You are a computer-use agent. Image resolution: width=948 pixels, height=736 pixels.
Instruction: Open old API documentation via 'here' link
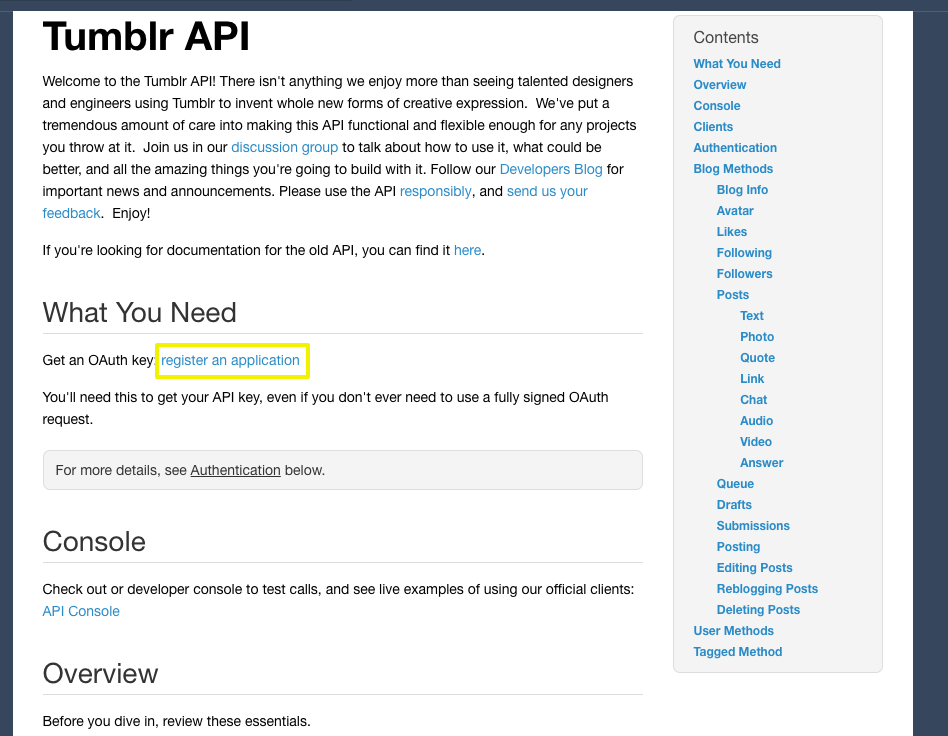[x=467, y=250]
